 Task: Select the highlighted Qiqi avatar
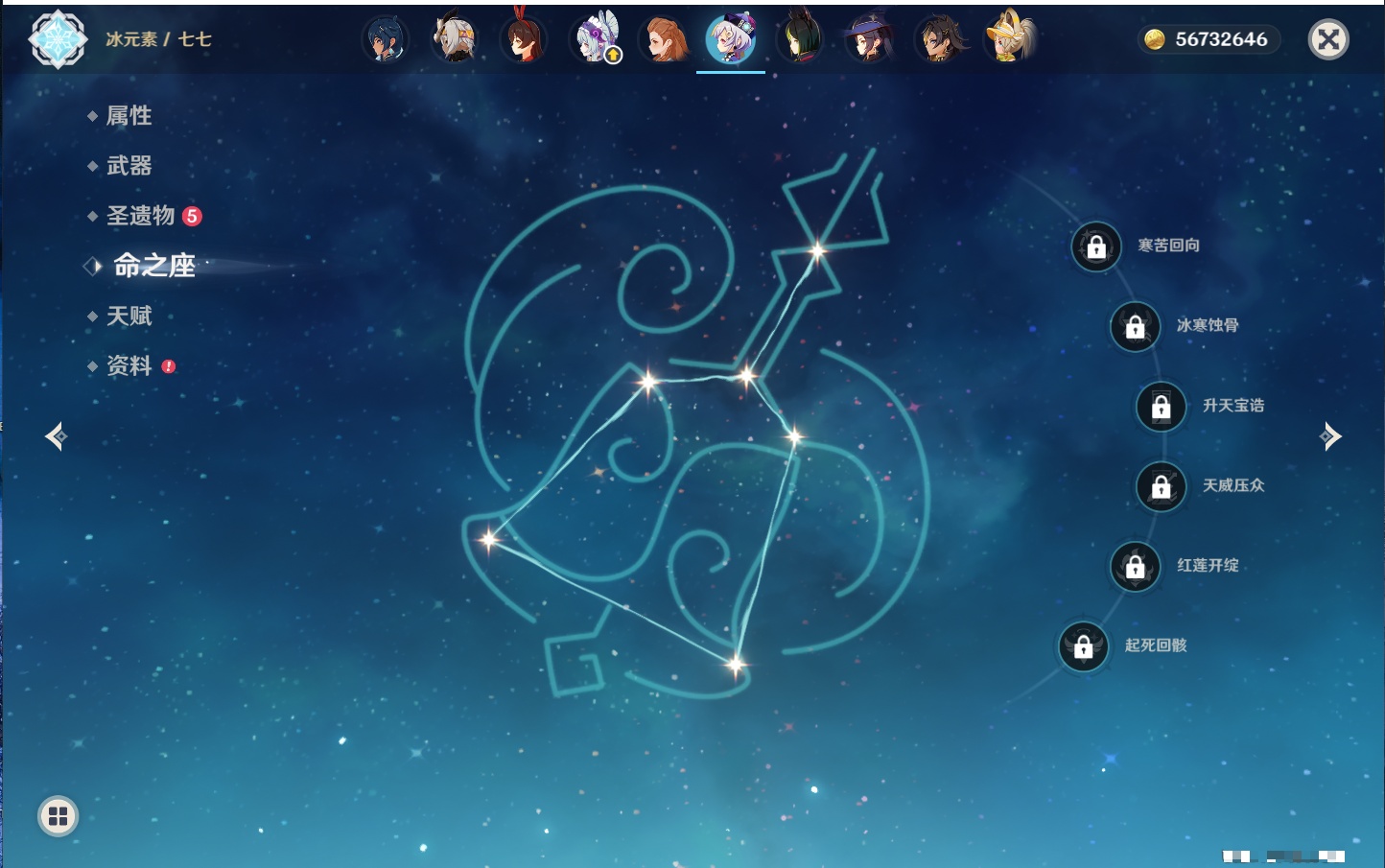[x=731, y=39]
